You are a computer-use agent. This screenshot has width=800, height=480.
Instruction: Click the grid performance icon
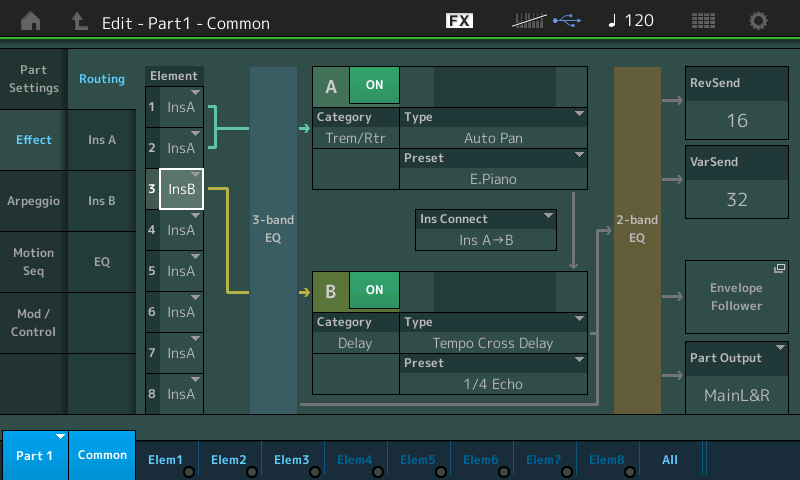(703, 21)
